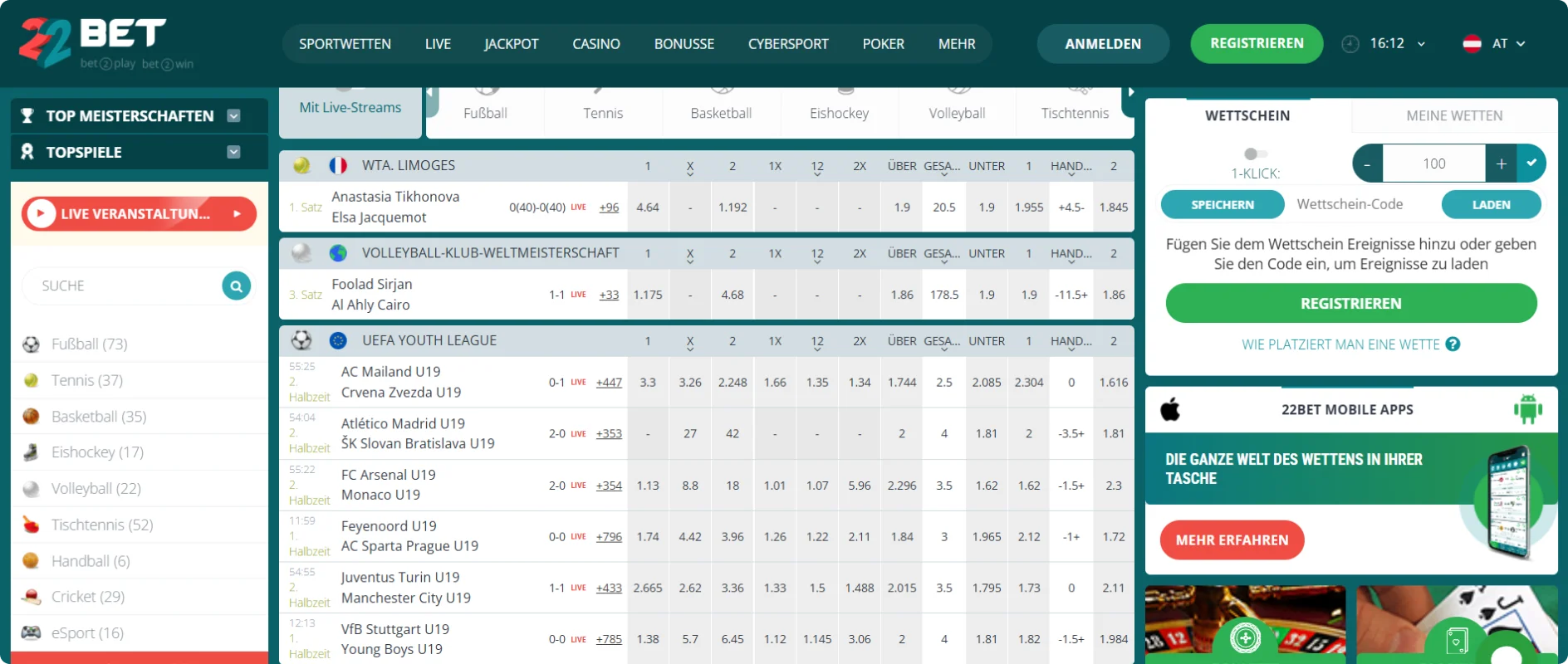1568x664 pixels.
Task: Click the Mehr erfahren button
Action: click(1232, 540)
